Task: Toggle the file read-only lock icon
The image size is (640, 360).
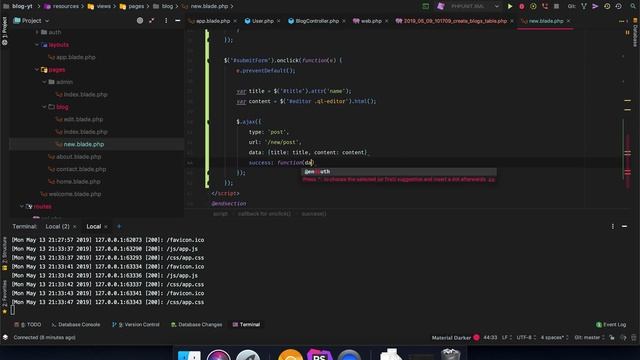Action: pyautogui.click(x=612, y=338)
